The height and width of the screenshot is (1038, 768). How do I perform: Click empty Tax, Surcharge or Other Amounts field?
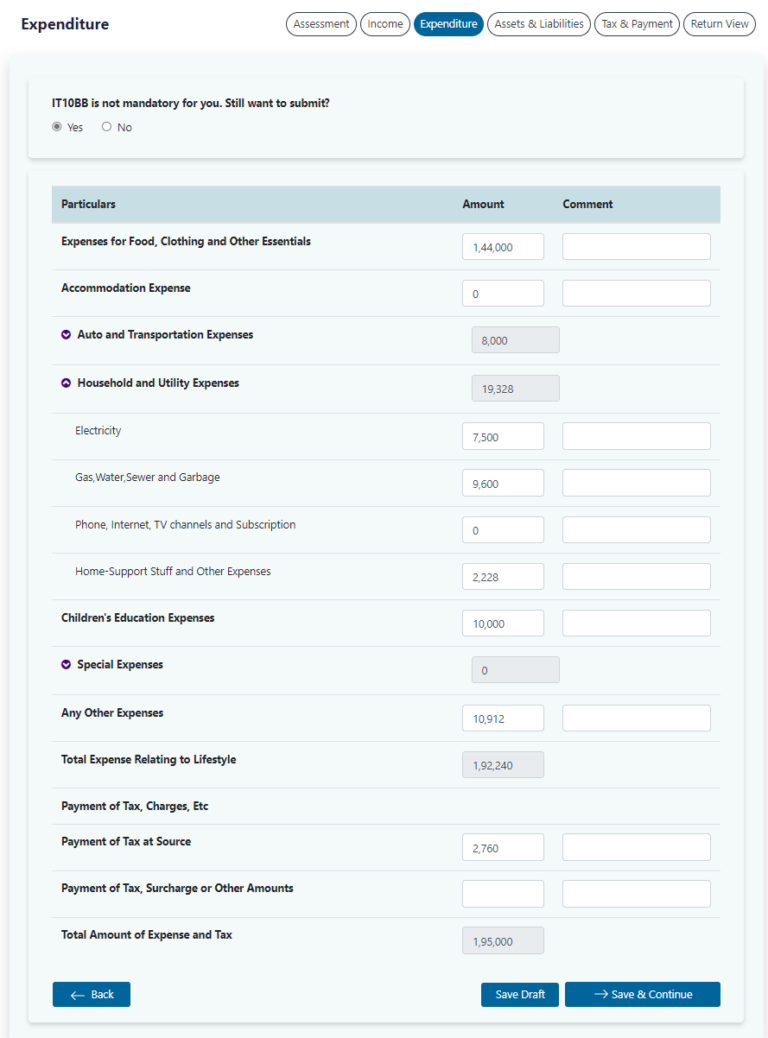click(502, 893)
